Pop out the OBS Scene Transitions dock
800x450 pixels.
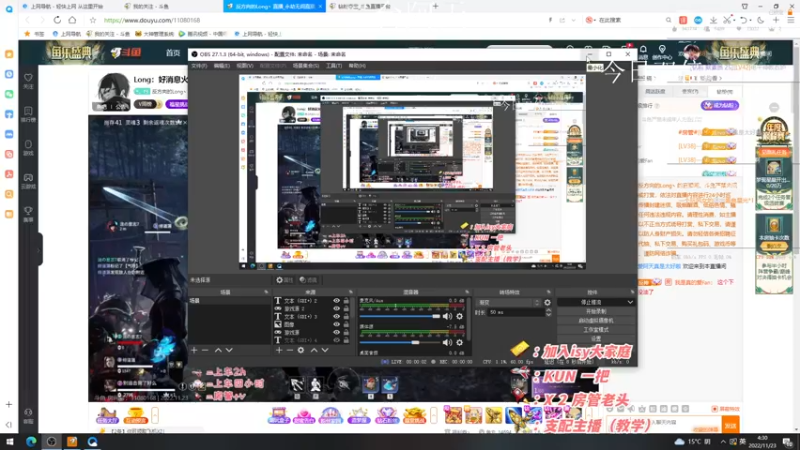tap(549, 292)
